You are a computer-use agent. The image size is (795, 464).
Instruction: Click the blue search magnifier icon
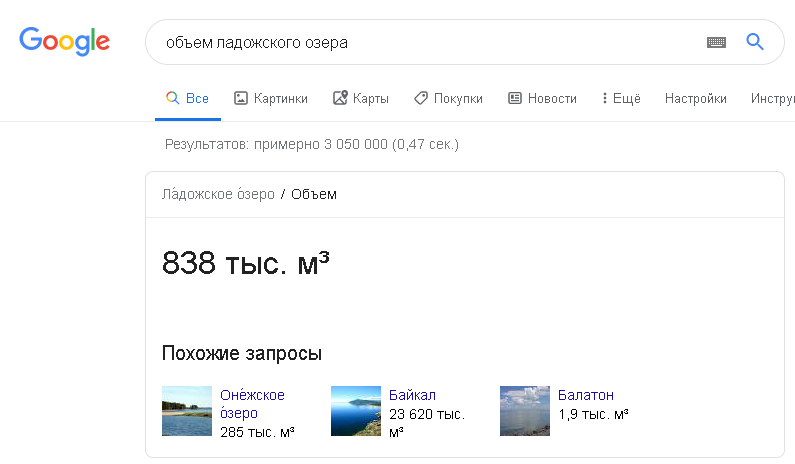tap(755, 42)
